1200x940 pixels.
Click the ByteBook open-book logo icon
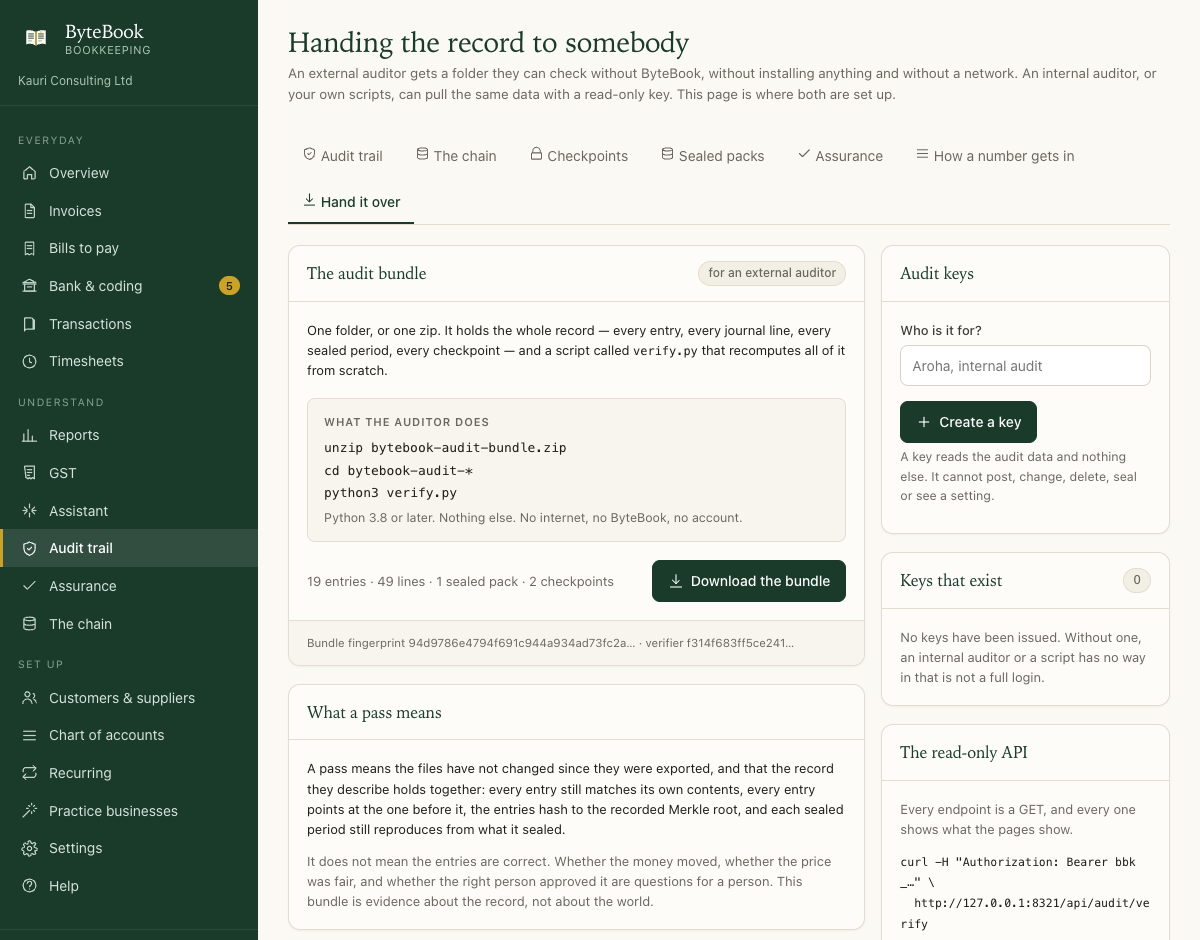click(x=36, y=38)
